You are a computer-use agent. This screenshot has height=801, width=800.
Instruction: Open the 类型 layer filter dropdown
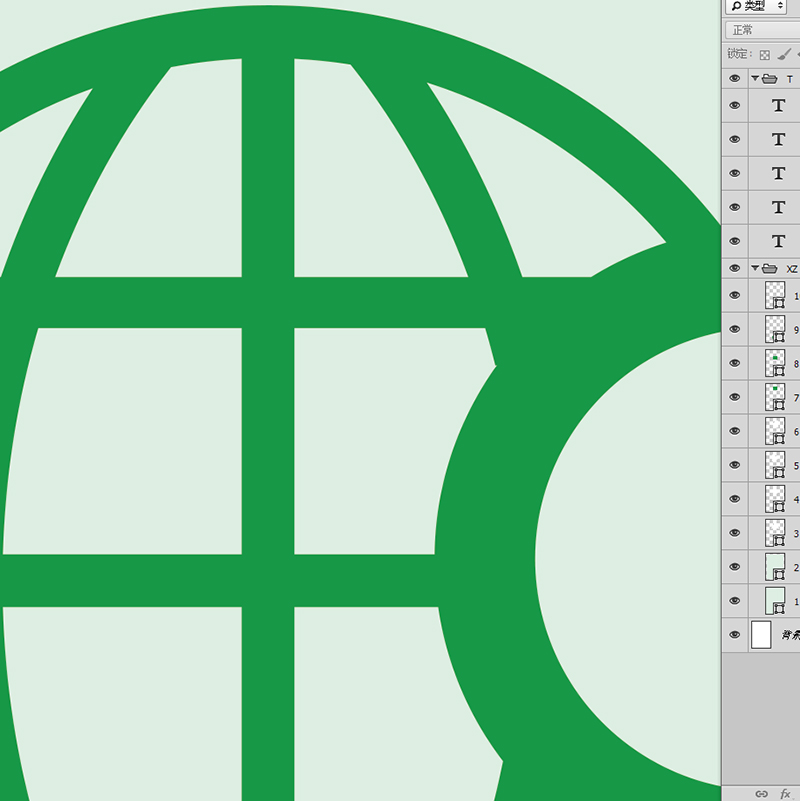[758, 6]
